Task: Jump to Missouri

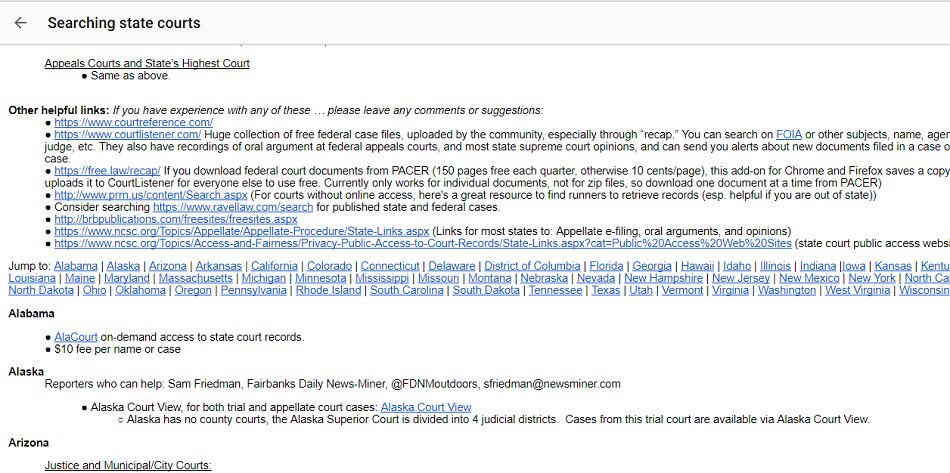Action: pyautogui.click(x=438, y=278)
